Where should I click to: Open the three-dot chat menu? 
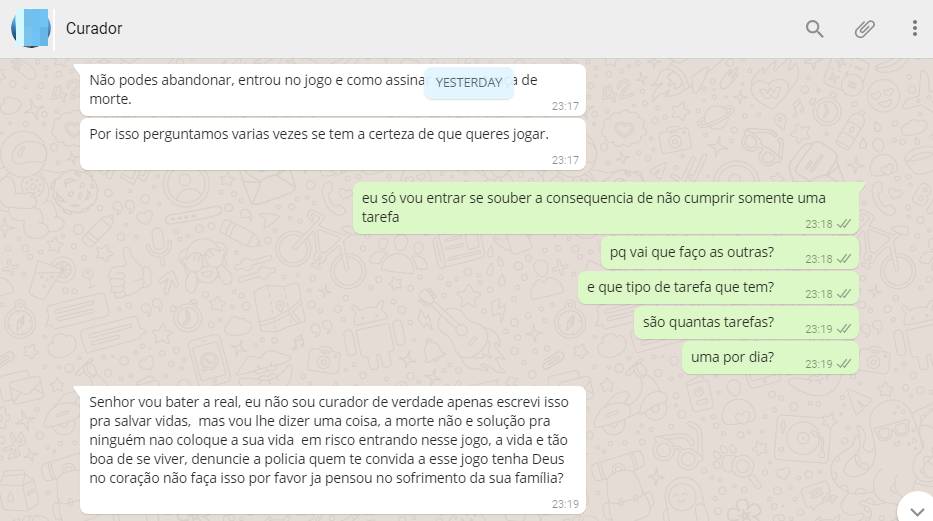pyautogui.click(x=915, y=28)
